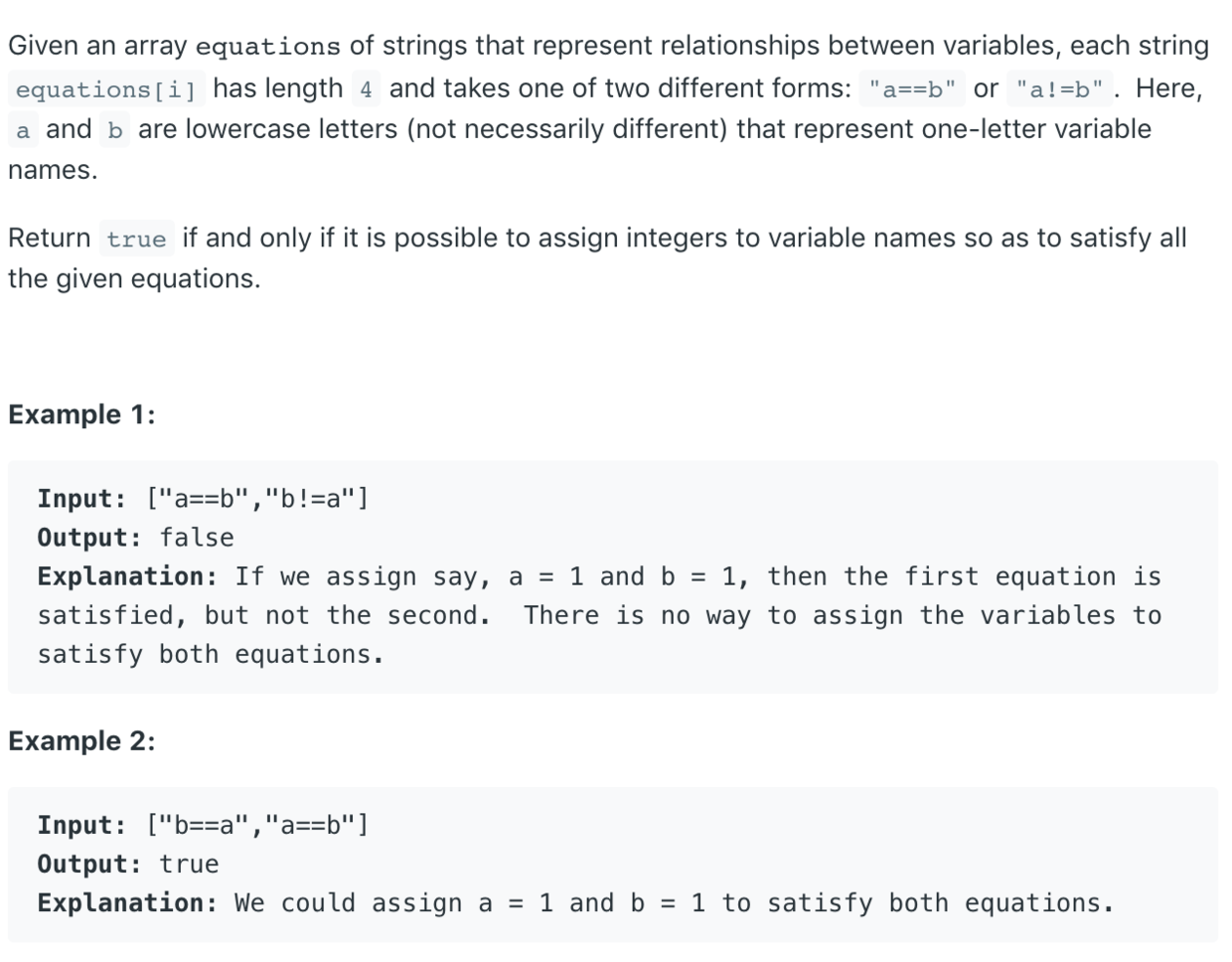
Task: Click the 'Output:' label in Example 2
Action: [90, 864]
